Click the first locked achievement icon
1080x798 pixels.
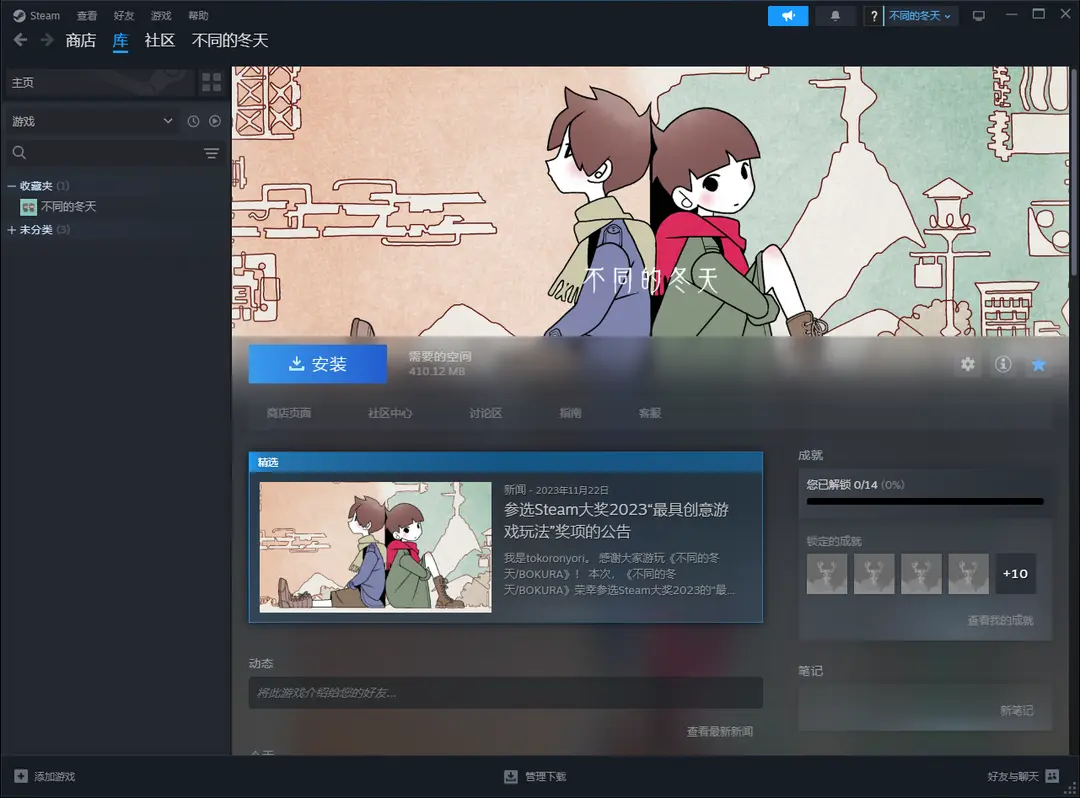coord(827,574)
